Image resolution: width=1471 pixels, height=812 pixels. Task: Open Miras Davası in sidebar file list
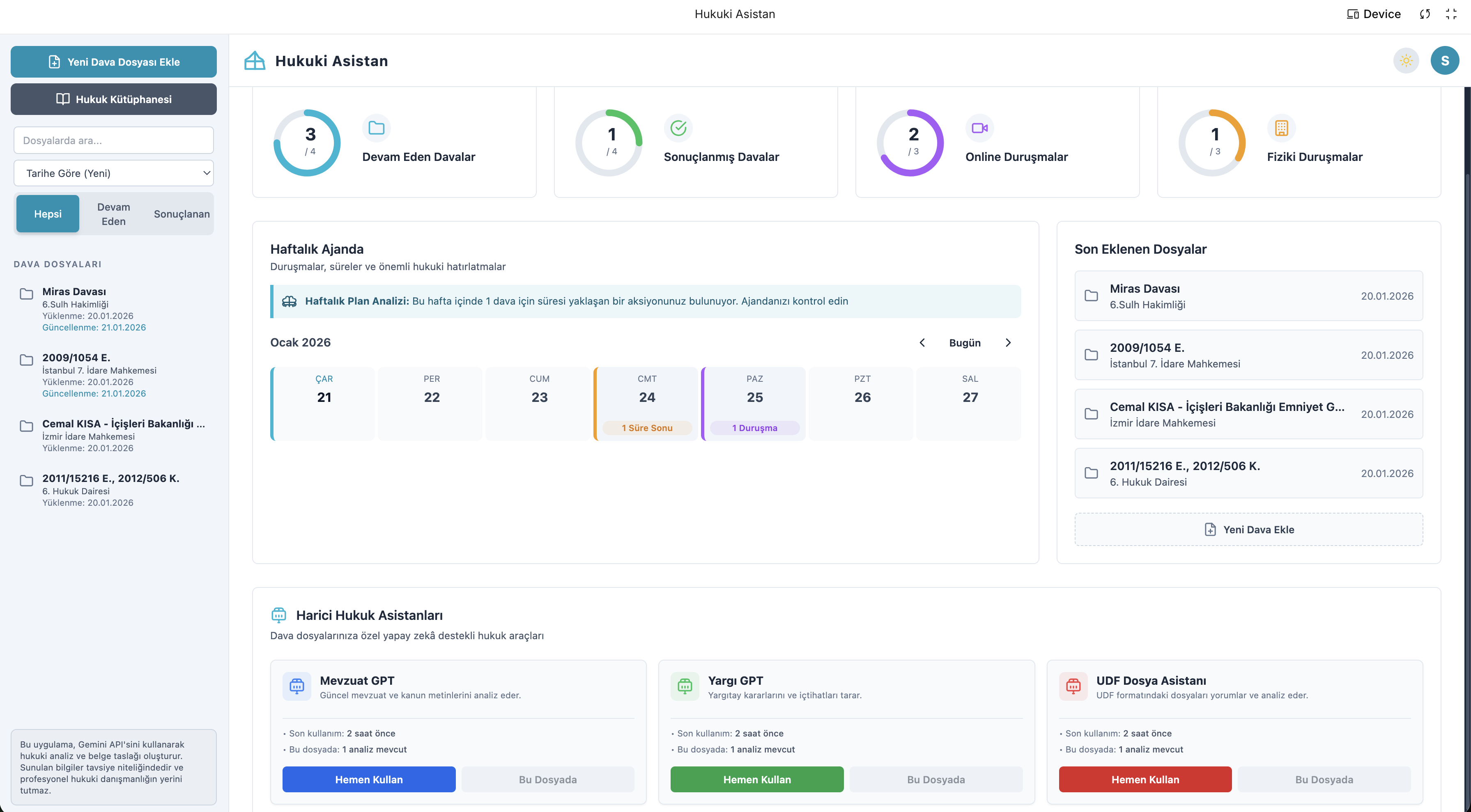pyautogui.click(x=74, y=292)
